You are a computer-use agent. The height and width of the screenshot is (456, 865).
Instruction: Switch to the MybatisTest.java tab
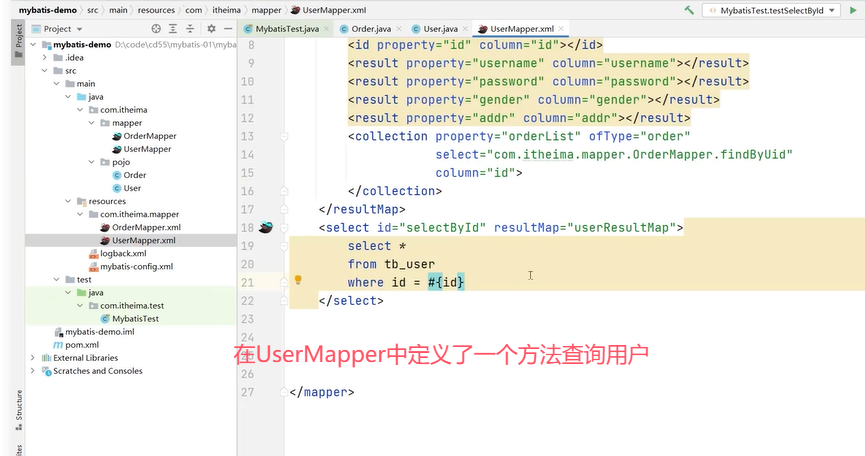(x=287, y=29)
